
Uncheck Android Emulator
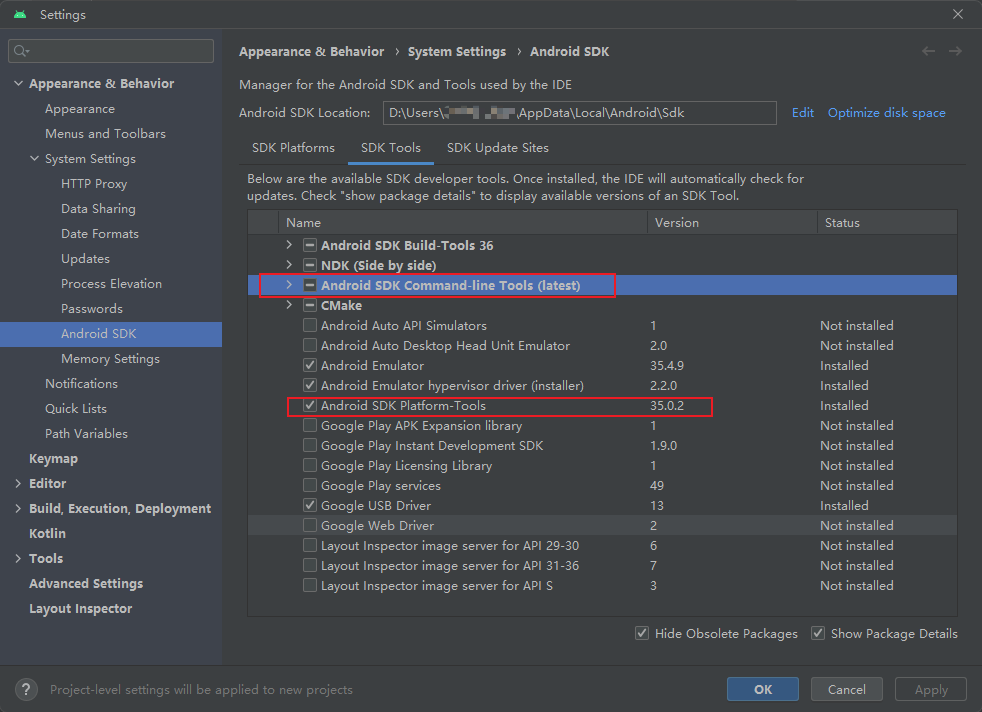[x=309, y=366]
